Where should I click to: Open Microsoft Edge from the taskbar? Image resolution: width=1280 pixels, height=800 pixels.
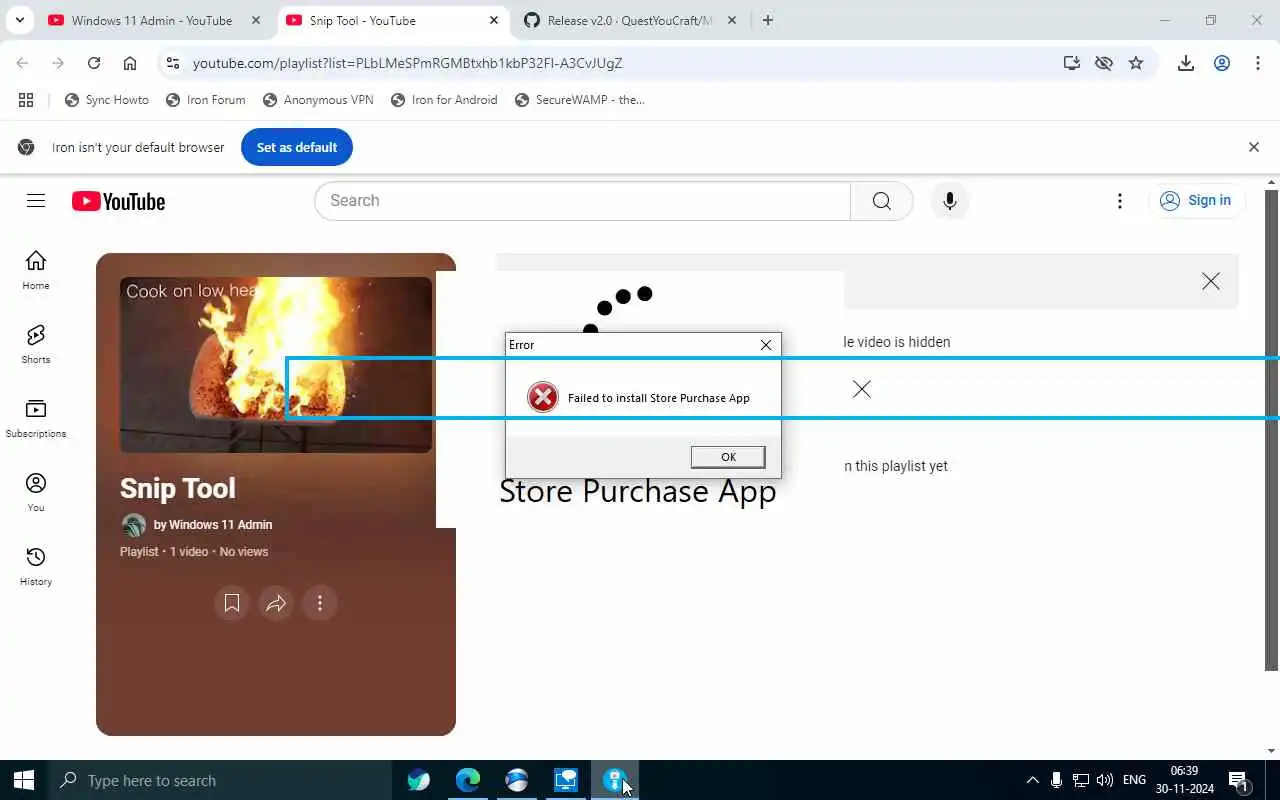[x=468, y=780]
